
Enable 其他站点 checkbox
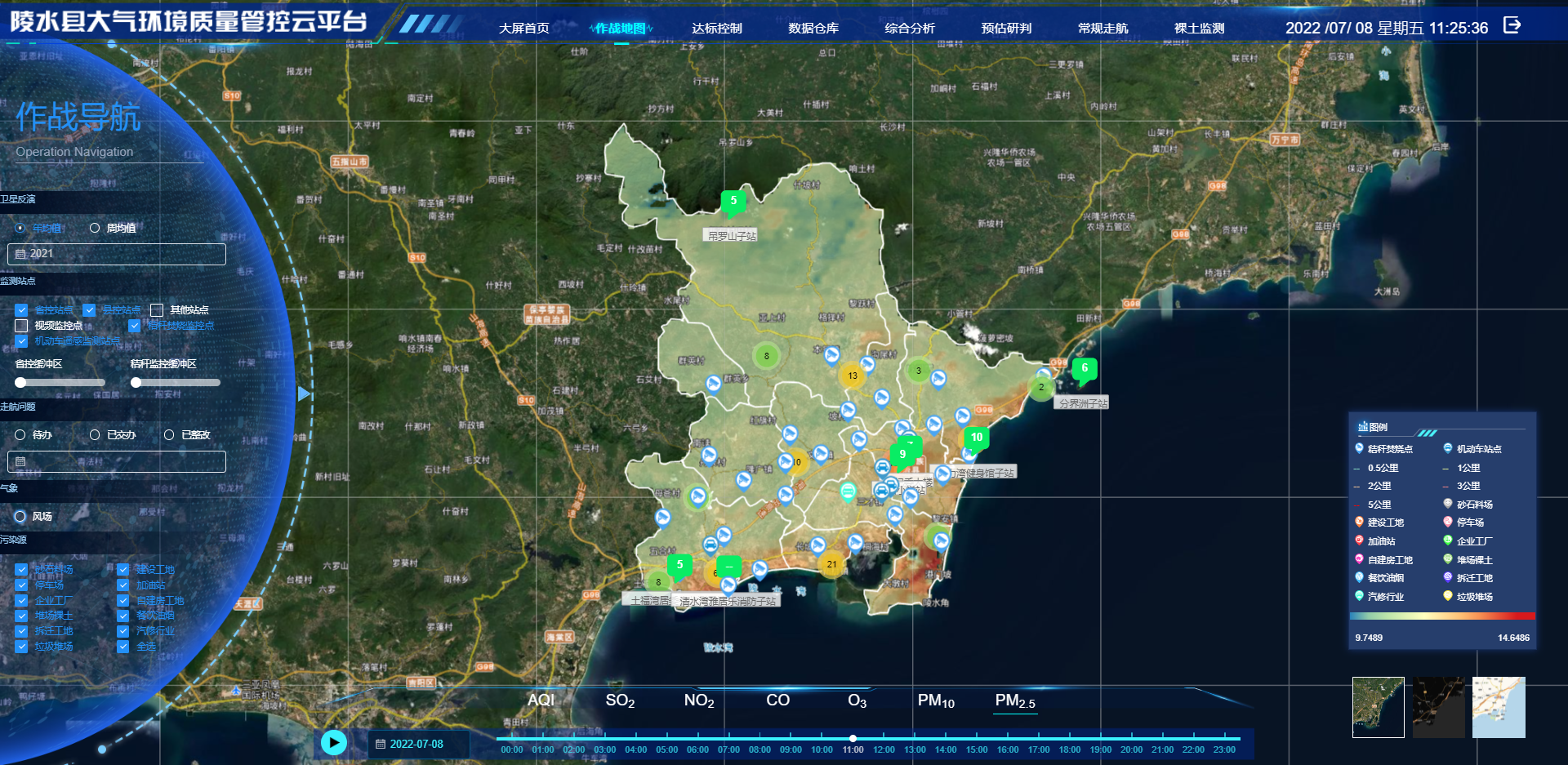pyautogui.click(x=157, y=310)
